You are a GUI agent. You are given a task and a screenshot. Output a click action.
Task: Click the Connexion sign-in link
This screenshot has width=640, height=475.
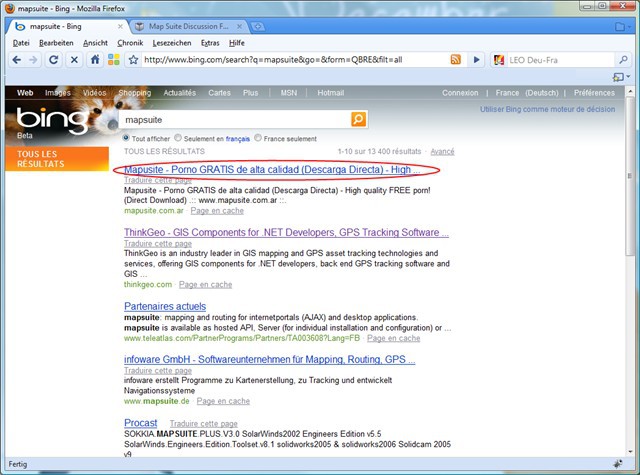[x=460, y=93]
